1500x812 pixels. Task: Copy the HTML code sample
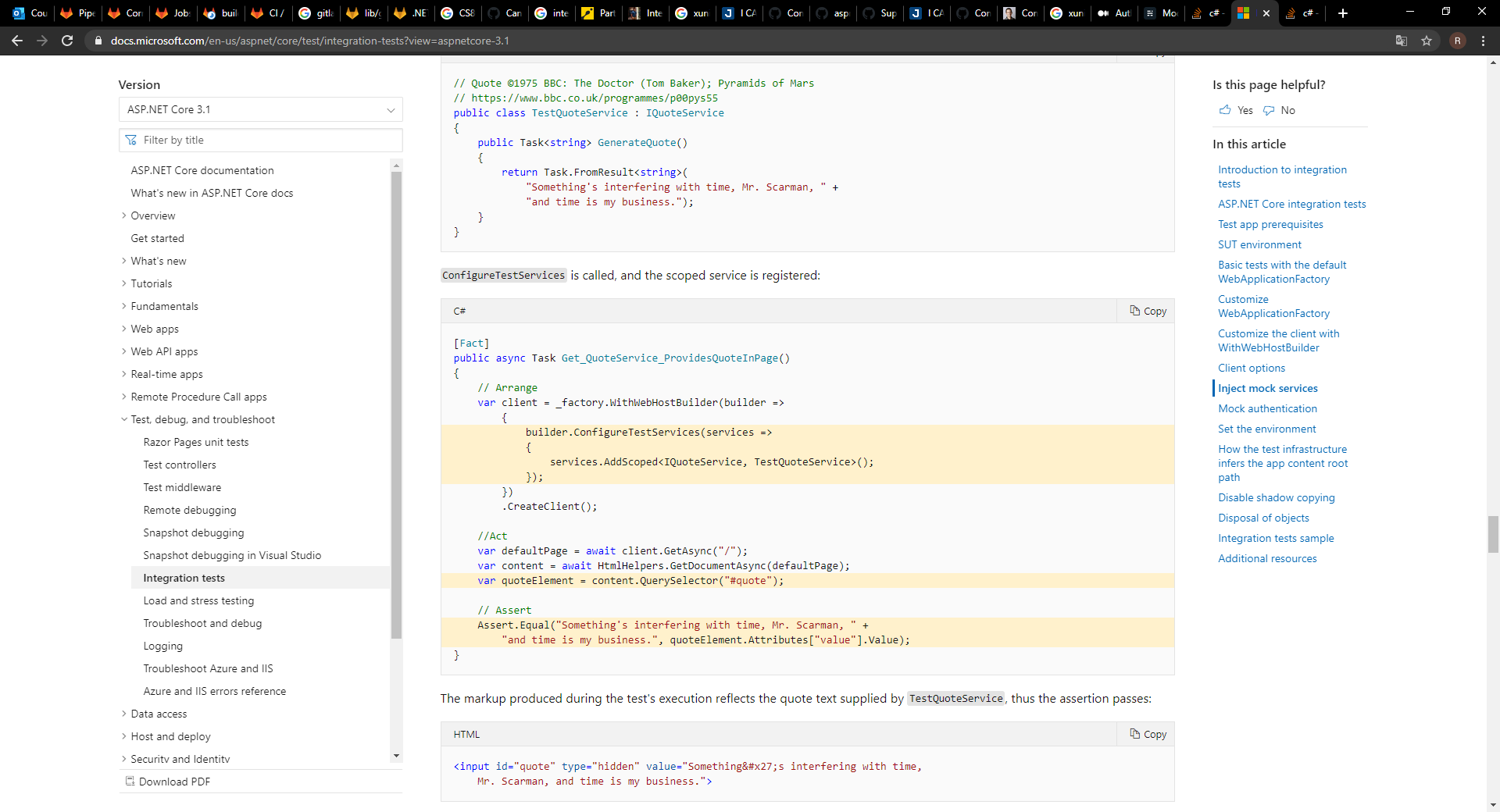1148,734
